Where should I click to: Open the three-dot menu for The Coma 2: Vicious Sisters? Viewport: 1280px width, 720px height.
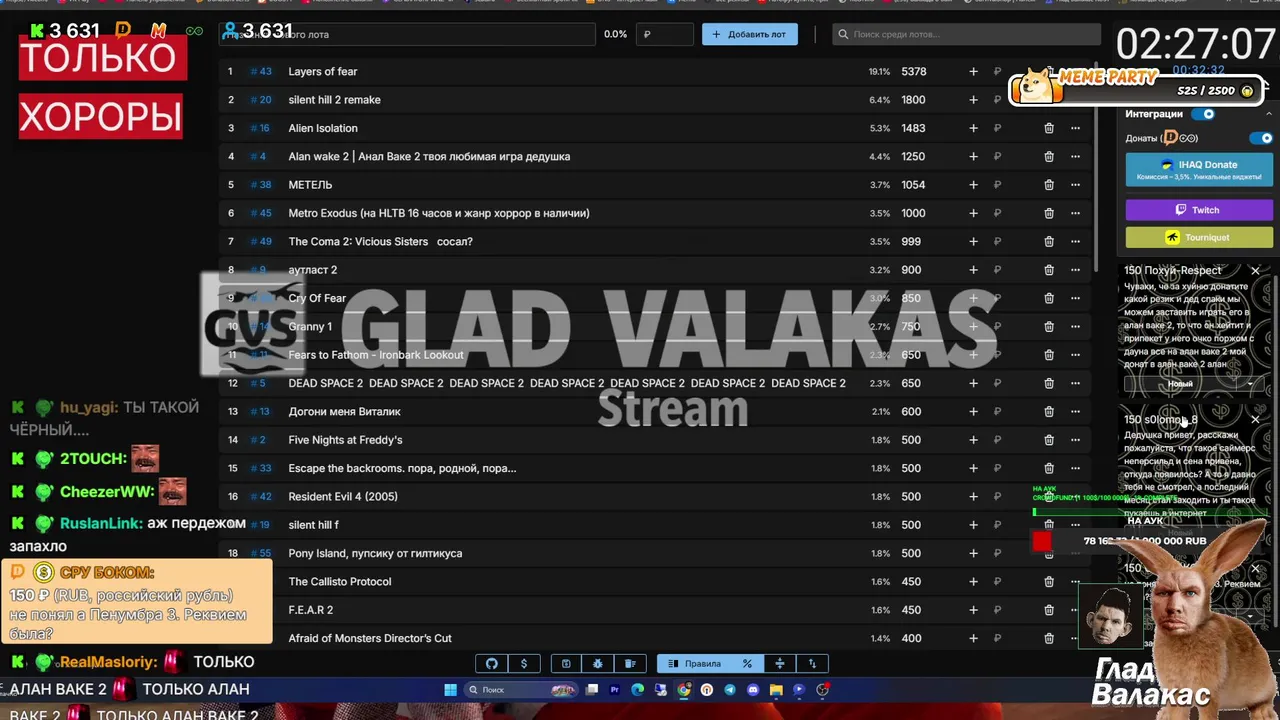(x=1075, y=242)
